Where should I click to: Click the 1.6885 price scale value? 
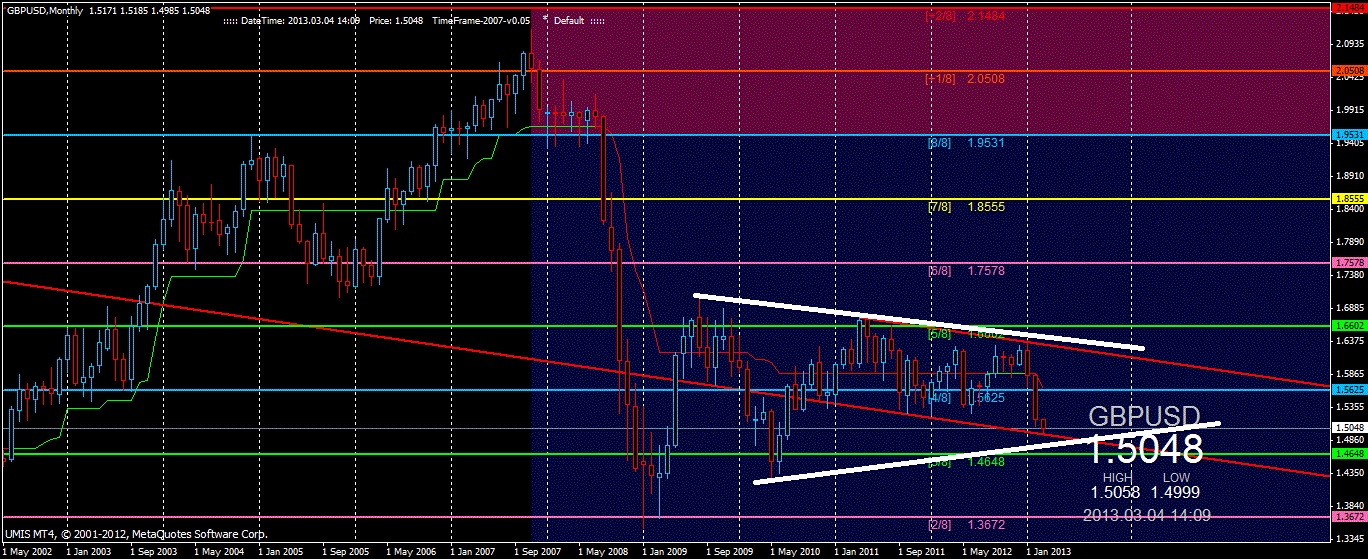pyautogui.click(x=1351, y=308)
